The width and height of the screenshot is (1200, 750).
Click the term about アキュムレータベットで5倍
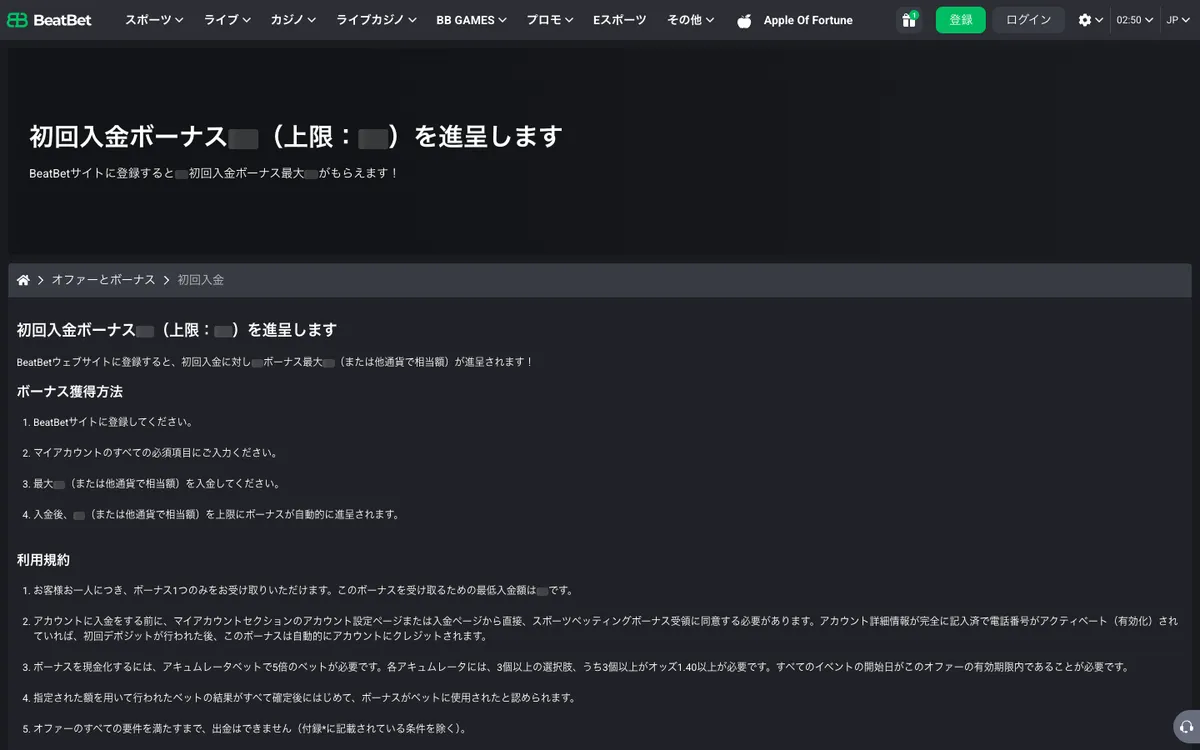pyautogui.click(x=580, y=667)
